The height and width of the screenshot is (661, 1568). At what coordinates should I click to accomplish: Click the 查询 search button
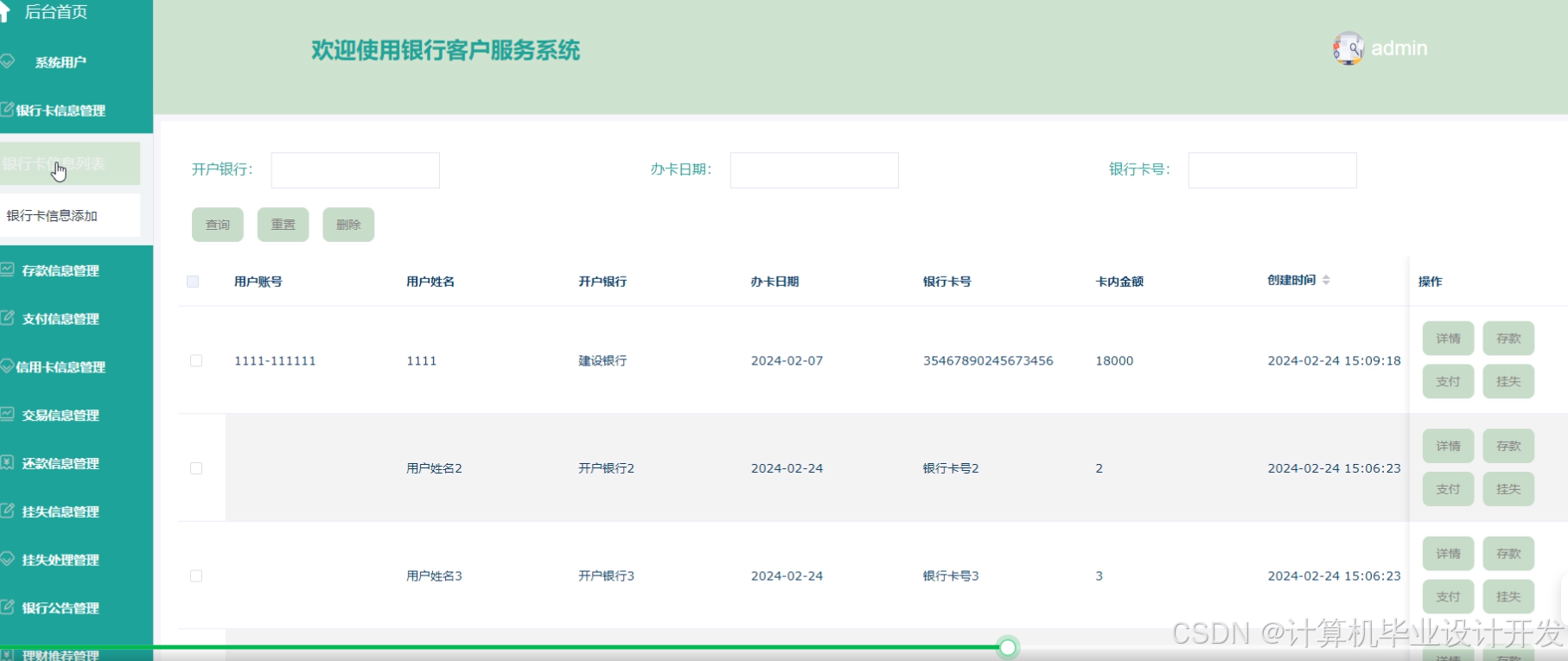point(218,225)
